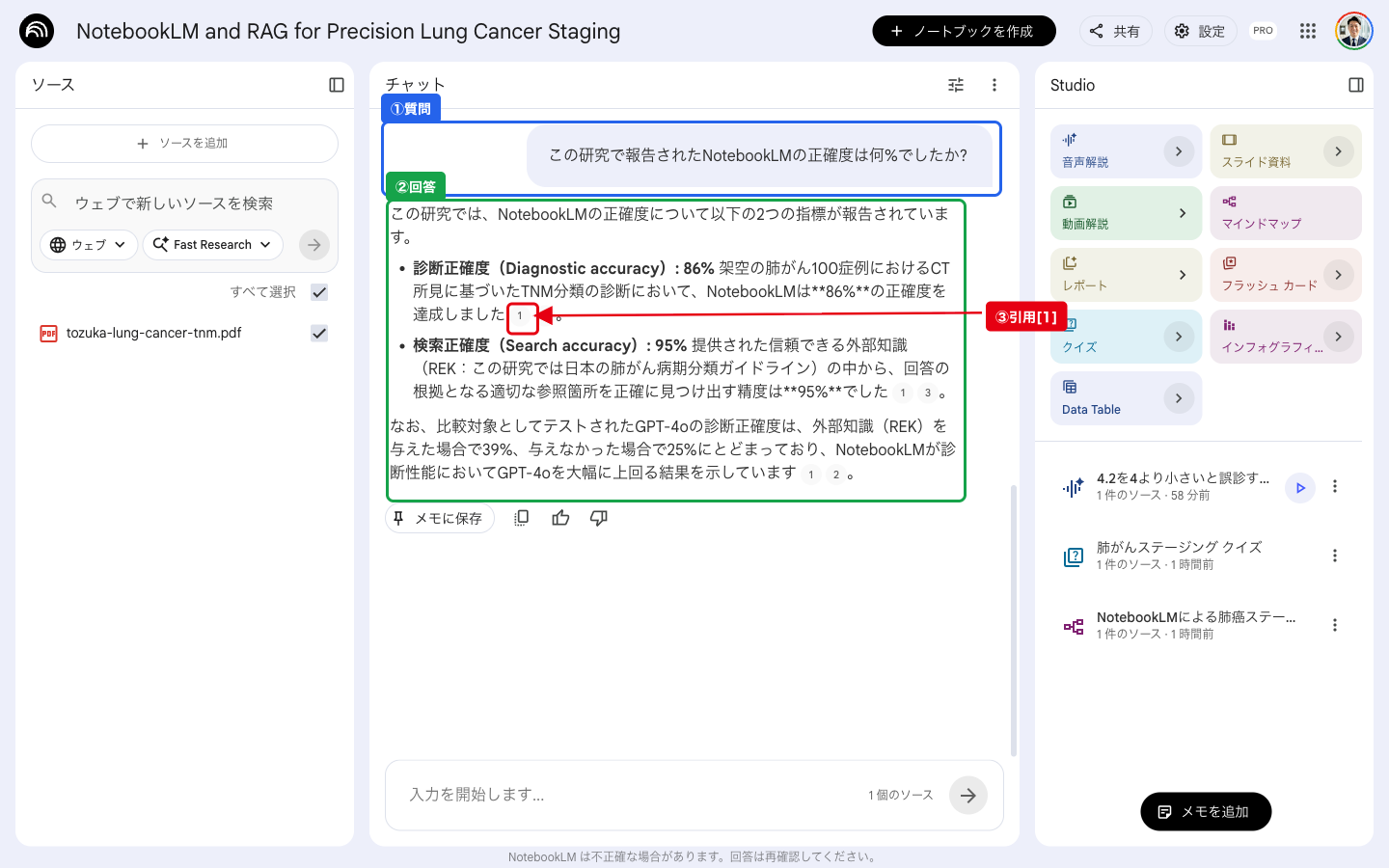This screenshot has width=1389, height=868.
Task: Click the audio waveform icon of 4.2を4より小さい item
Action: point(1074,488)
